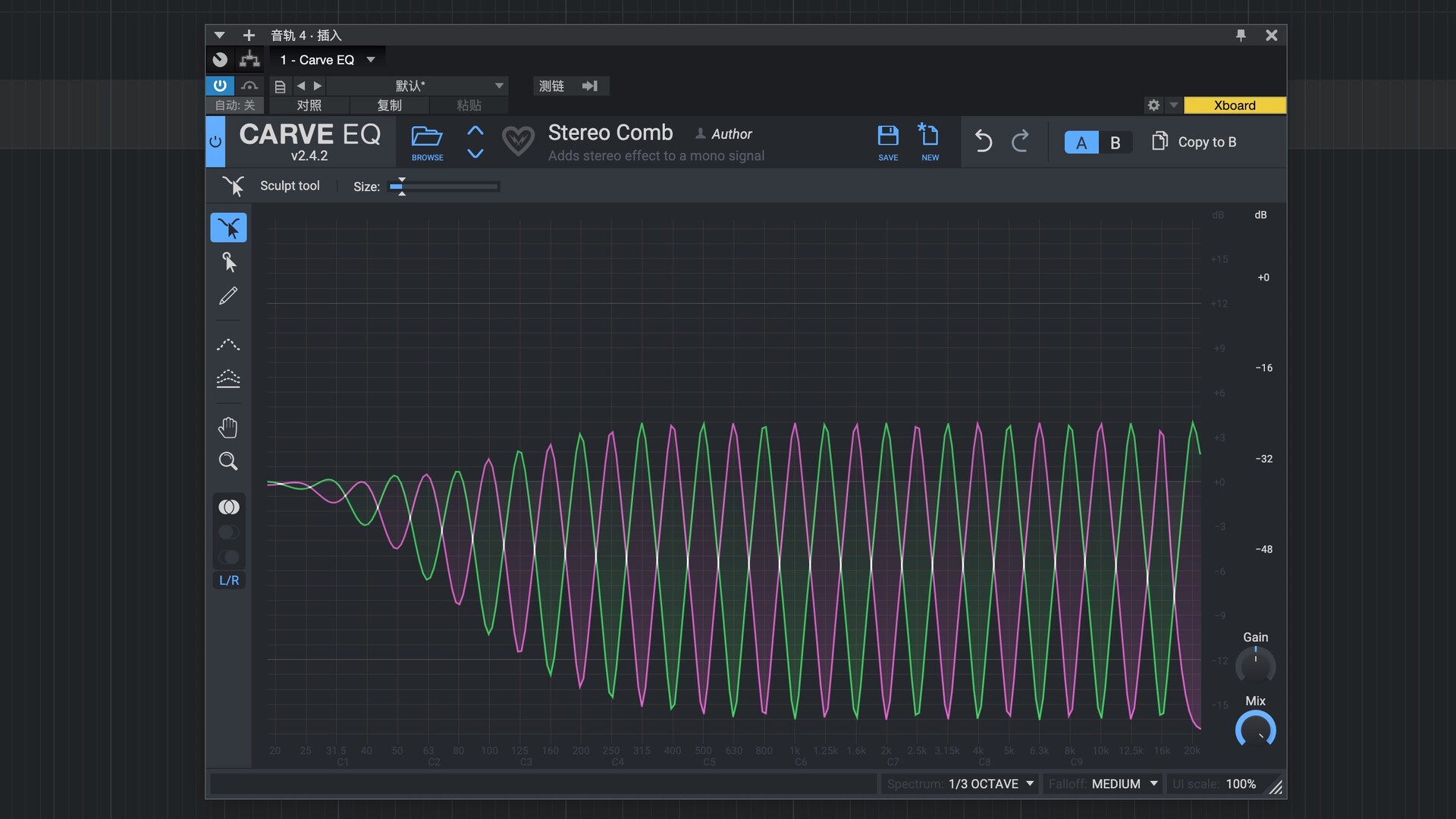1456x819 pixels.
Task: Open the 默认* preset dropdown
Action: coord(416,86)
